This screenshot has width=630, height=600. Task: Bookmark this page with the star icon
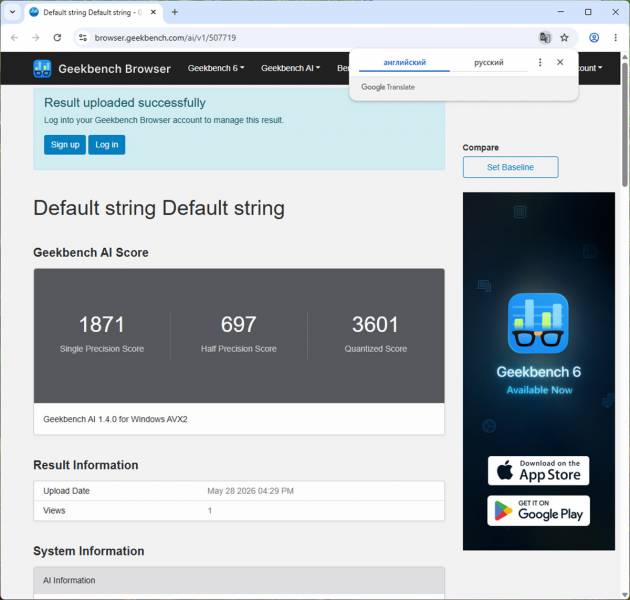click(565, 38)
